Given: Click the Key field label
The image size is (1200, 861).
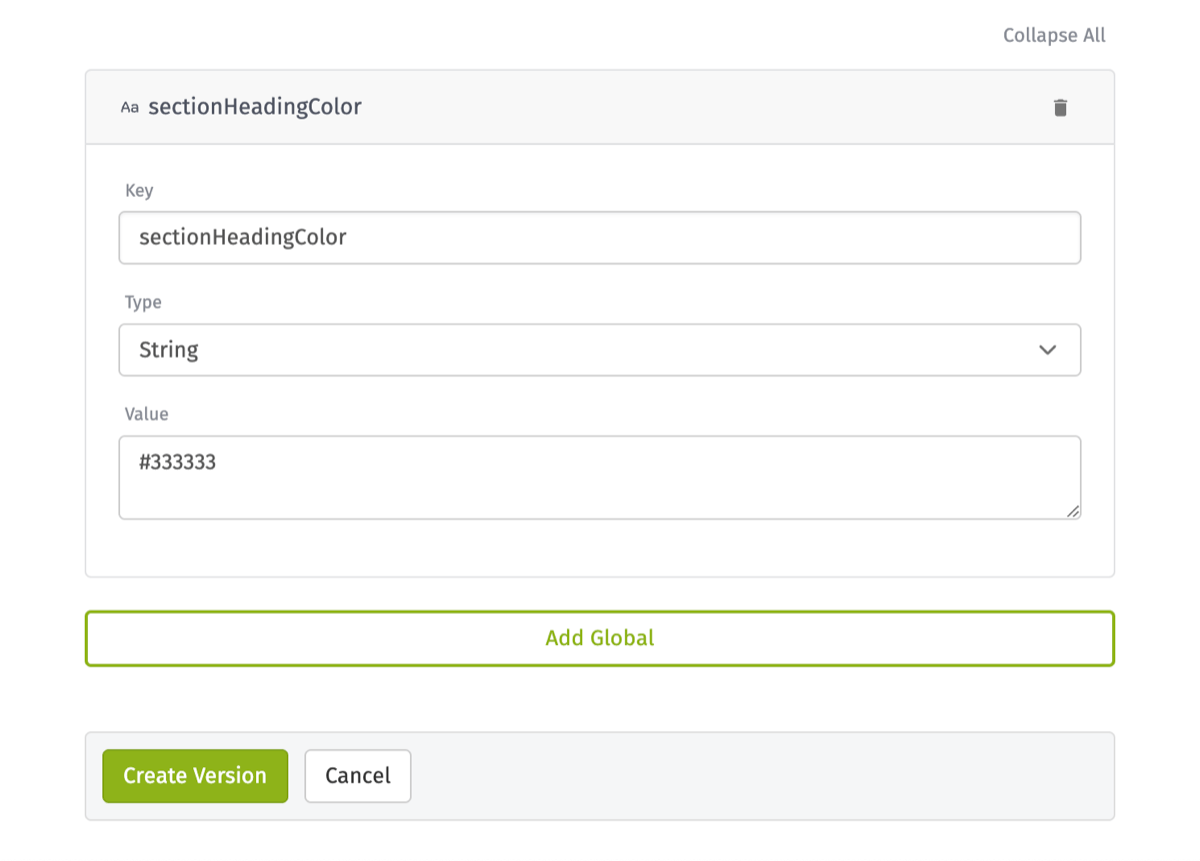Looking at the screenshot, I should [x=139, y=190].
